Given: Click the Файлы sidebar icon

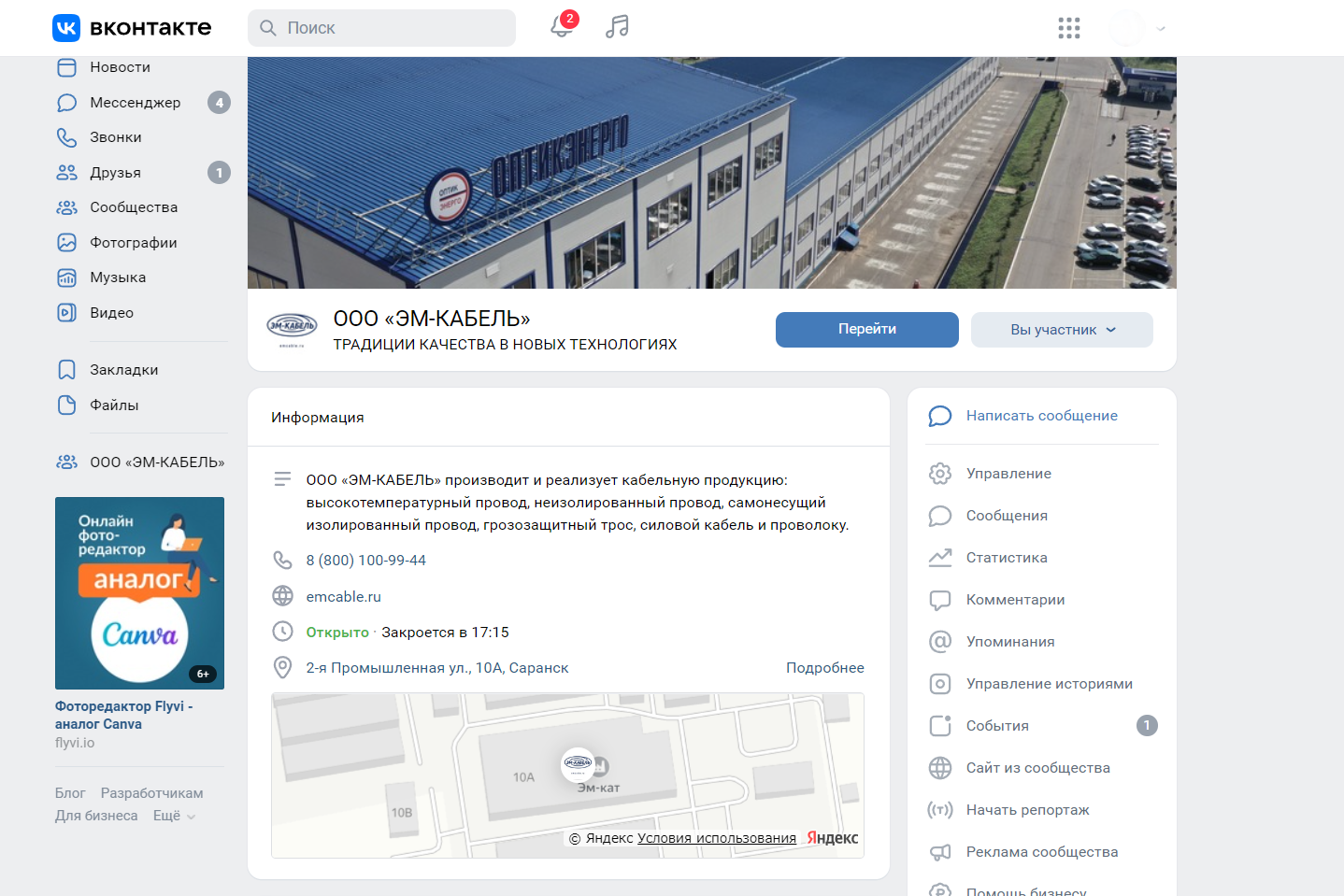Looking at the screenshot, I should pyautogui.click(x=66, y=405).
